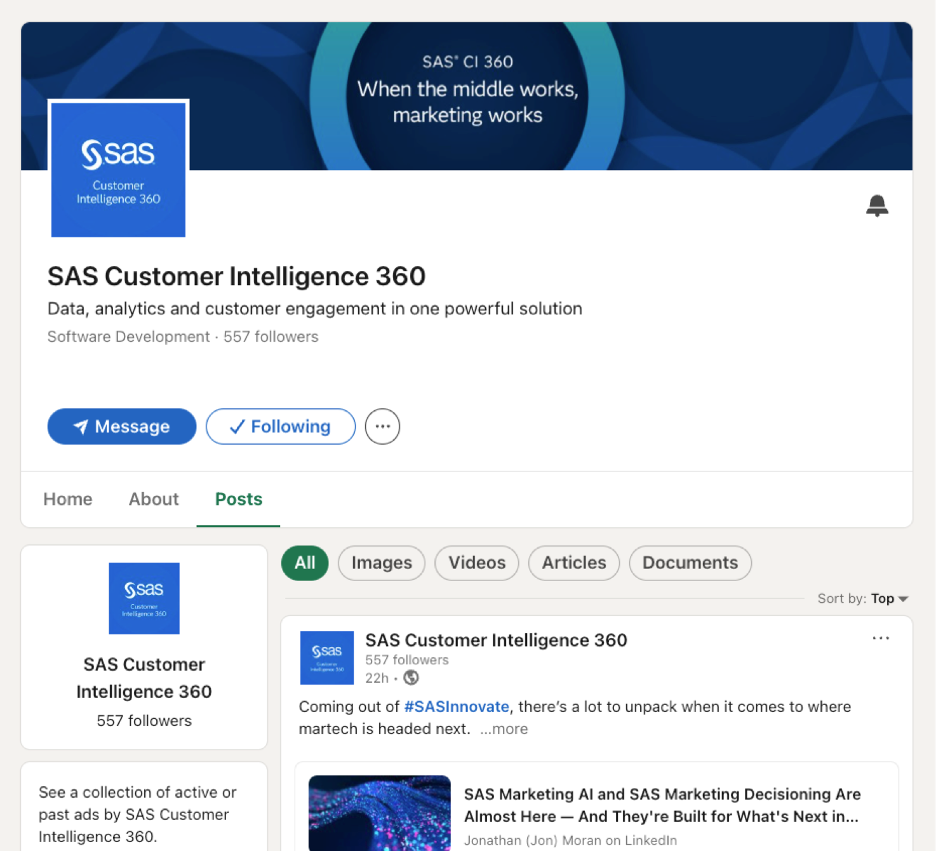This screenshot has width=936, height=852.
Task: Click the notification bell icon
Action: [x=877, y=206]
